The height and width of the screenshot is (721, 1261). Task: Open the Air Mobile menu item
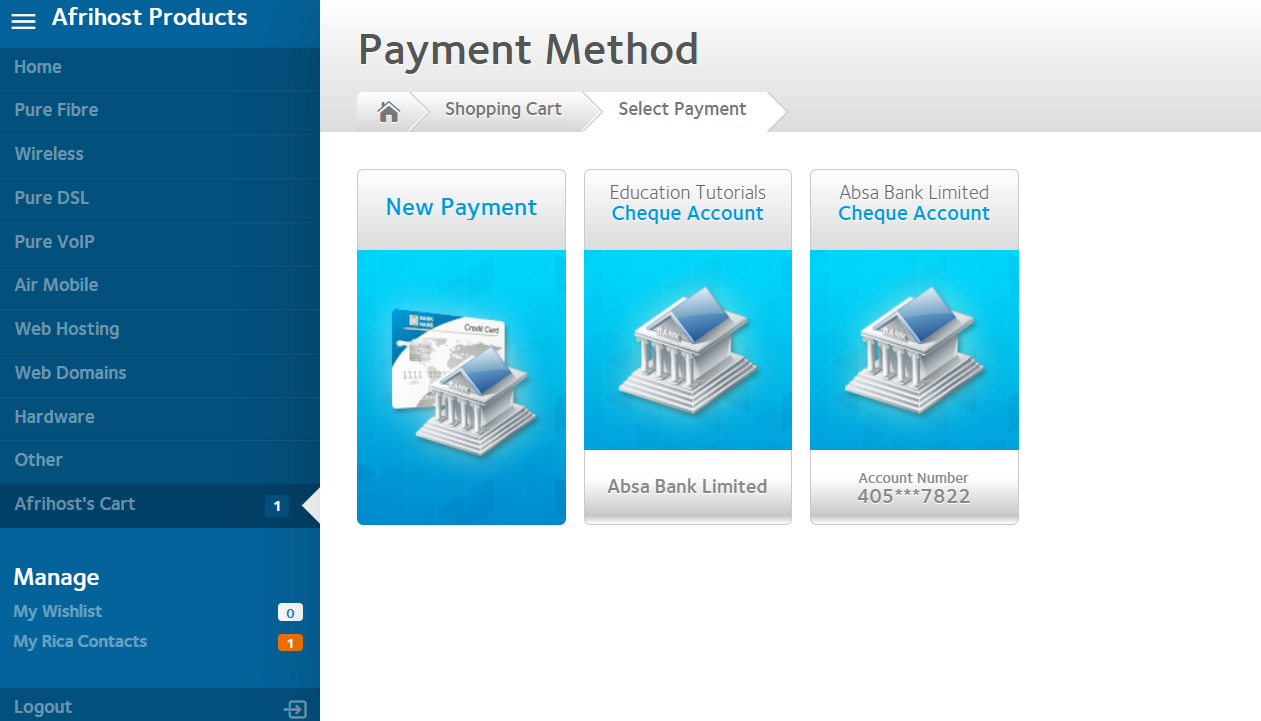[x=56, y=285]
